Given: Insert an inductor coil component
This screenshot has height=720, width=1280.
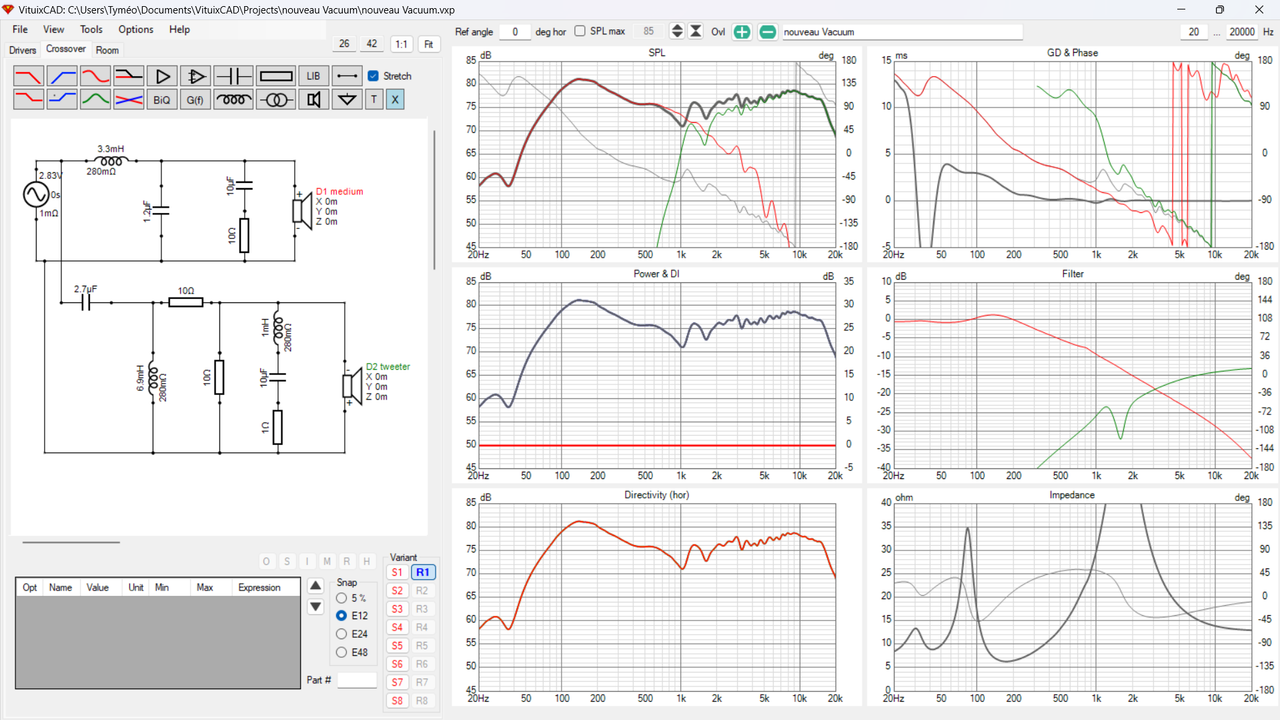Looking at the screenshot, I should 234,99.
